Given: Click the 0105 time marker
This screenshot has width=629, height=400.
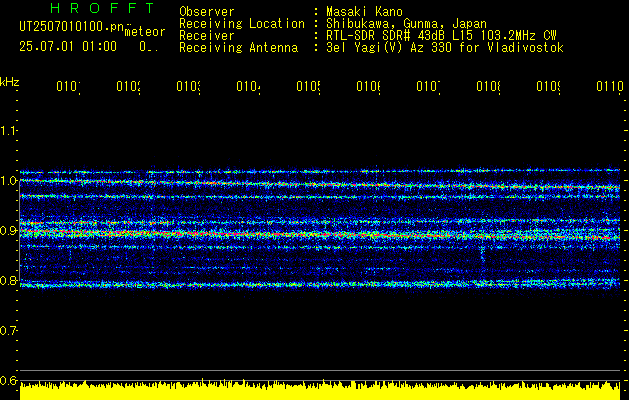Looking at the screenshot, I should click(308, 86).
